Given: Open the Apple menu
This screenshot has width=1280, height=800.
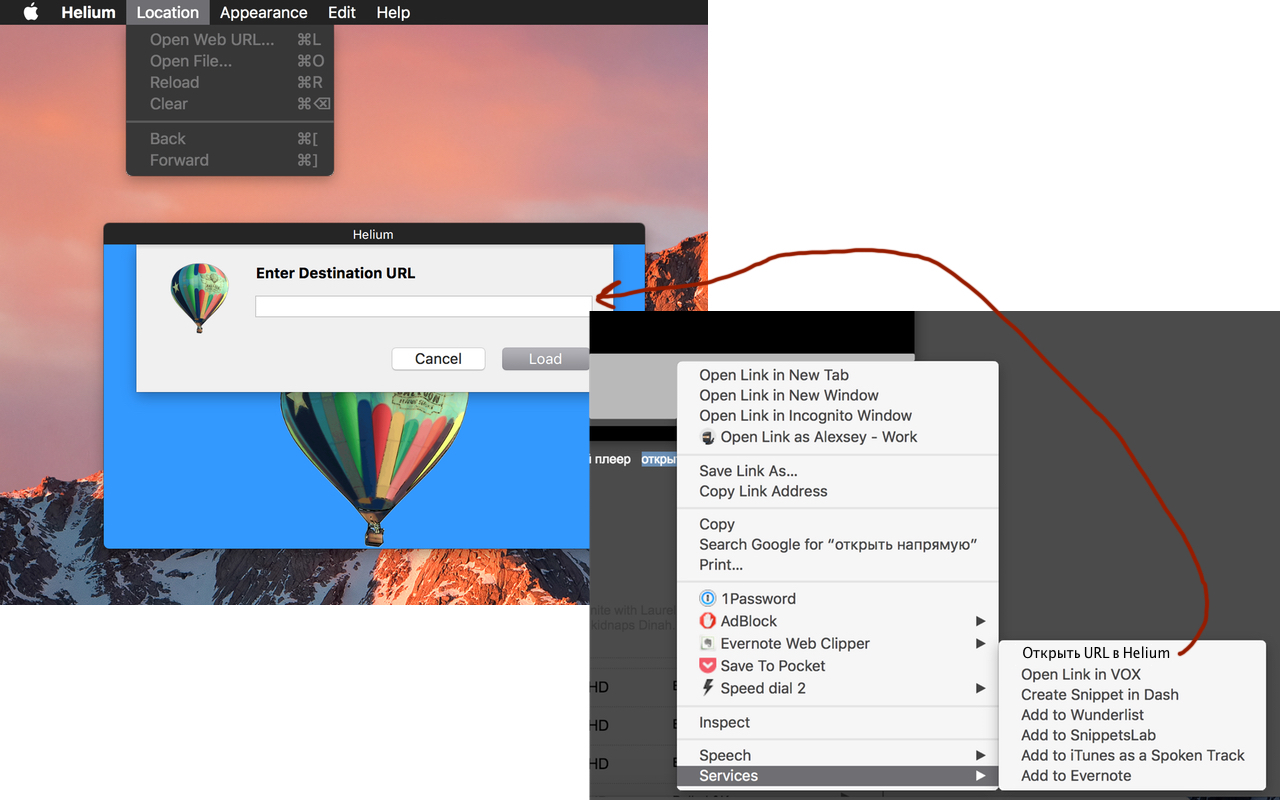Looking at the screenshot, I should [x=30, y=12].
